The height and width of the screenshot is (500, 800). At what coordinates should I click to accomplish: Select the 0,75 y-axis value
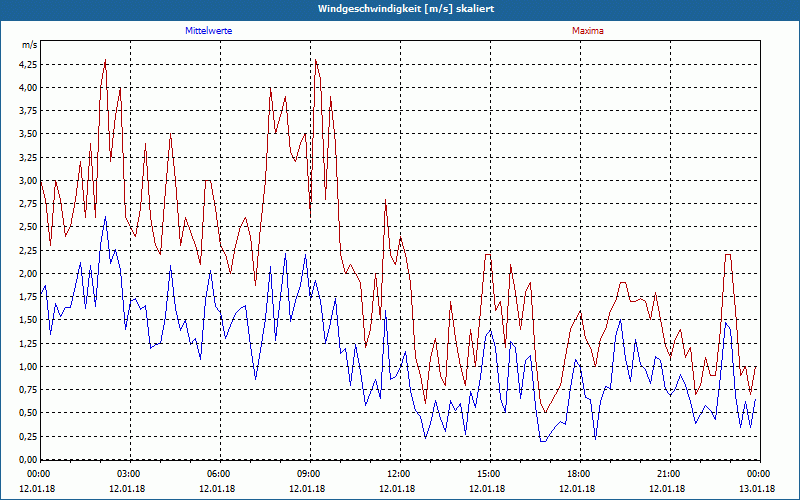coord(28,390)
